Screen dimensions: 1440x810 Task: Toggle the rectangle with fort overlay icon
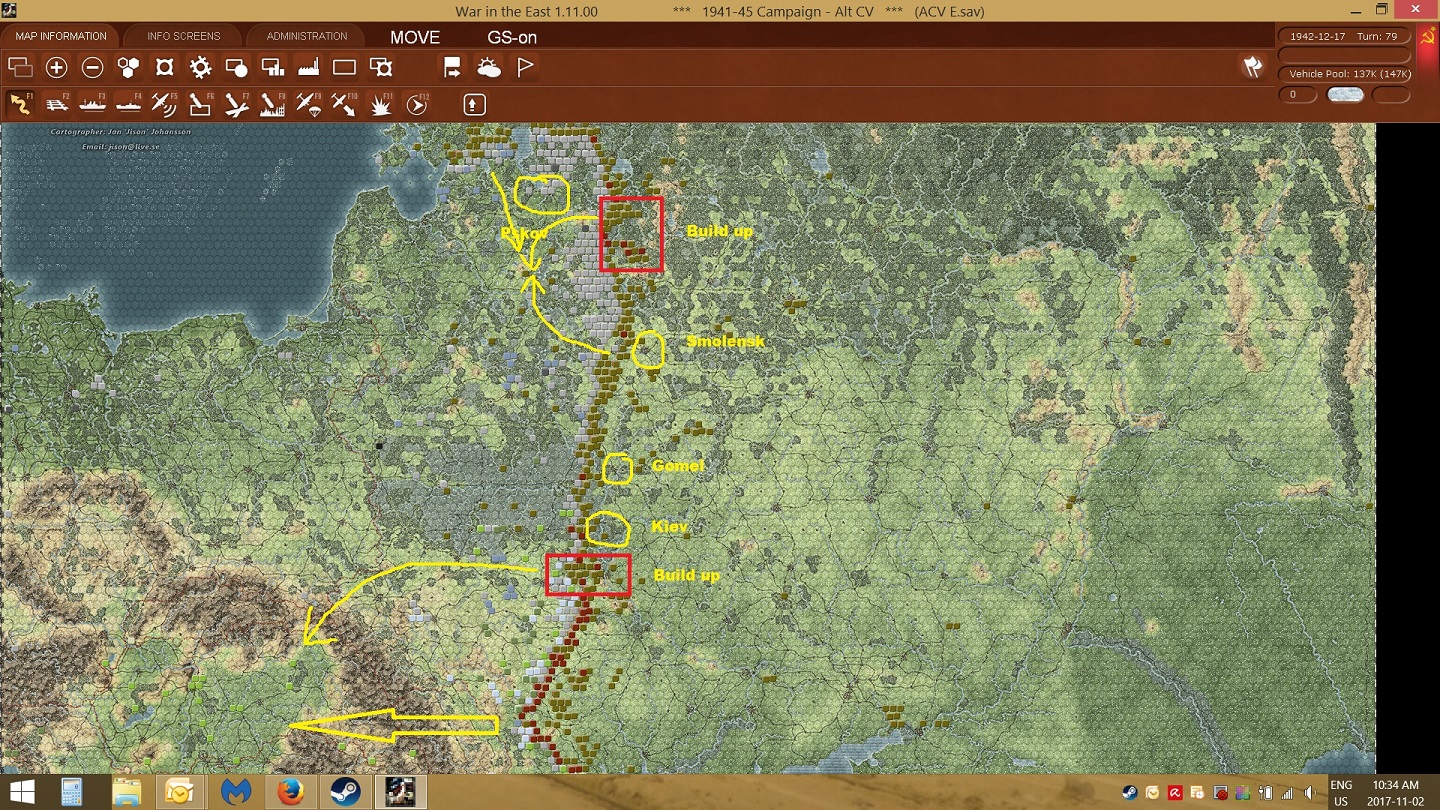[381, 68]
